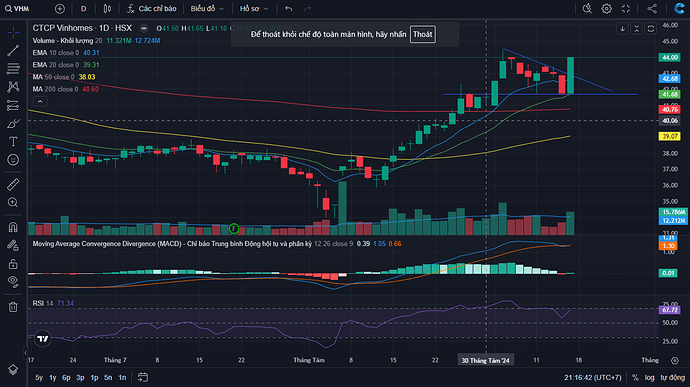Toggle the maximize pane icon
The height and width of the screenshot is (387, 690).
coord(650,29)
